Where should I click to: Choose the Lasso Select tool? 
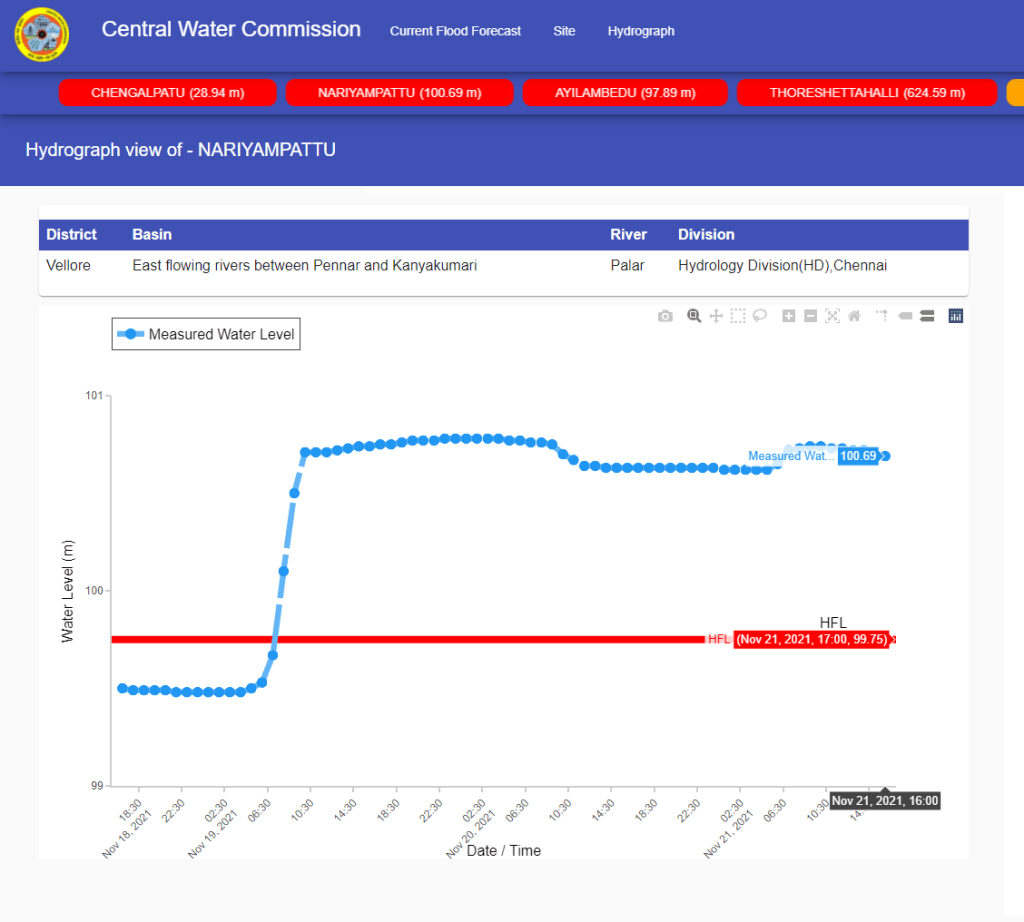[760, 316]
